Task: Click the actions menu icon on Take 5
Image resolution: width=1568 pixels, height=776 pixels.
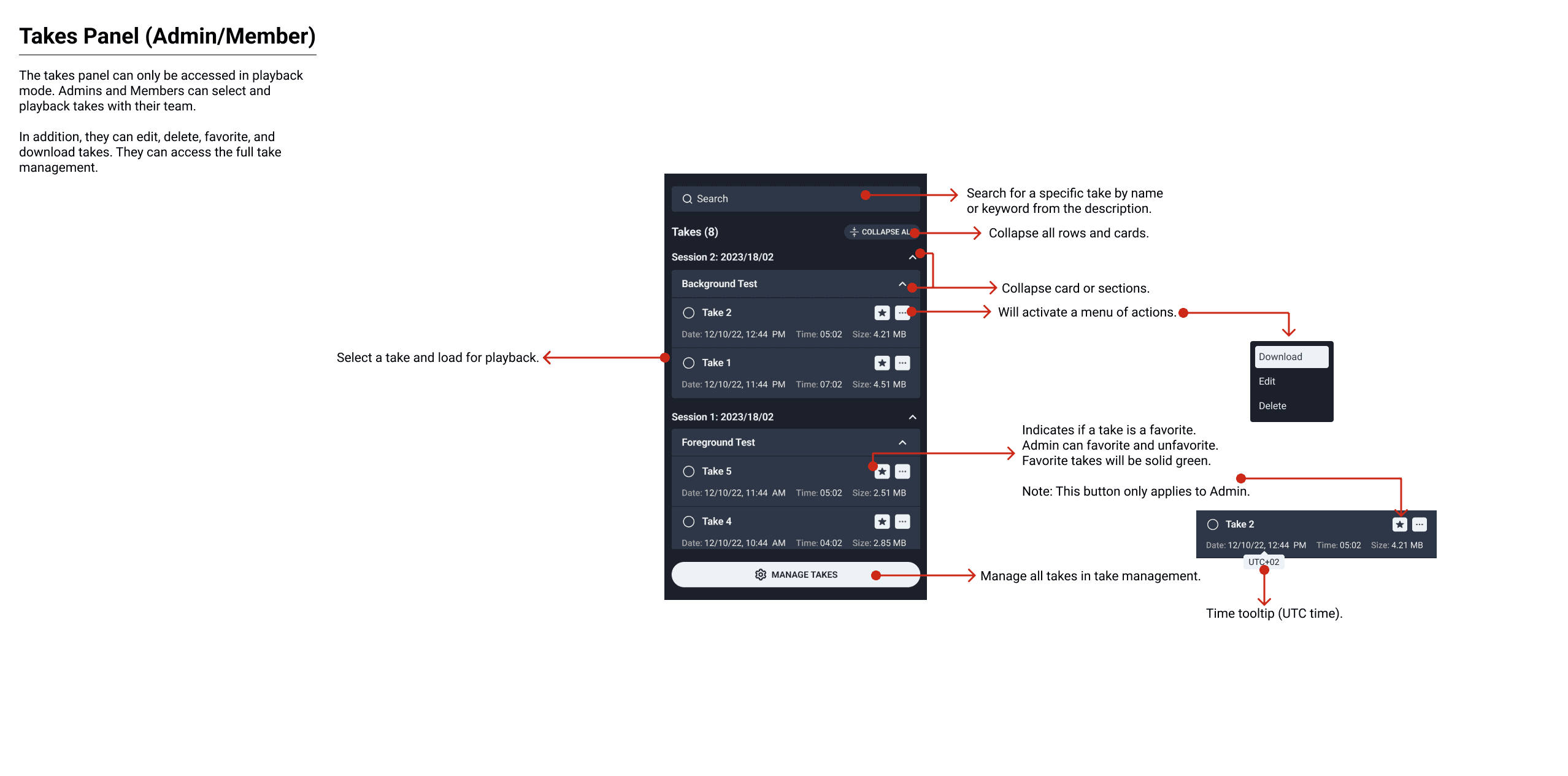Action: click(901, 470)
